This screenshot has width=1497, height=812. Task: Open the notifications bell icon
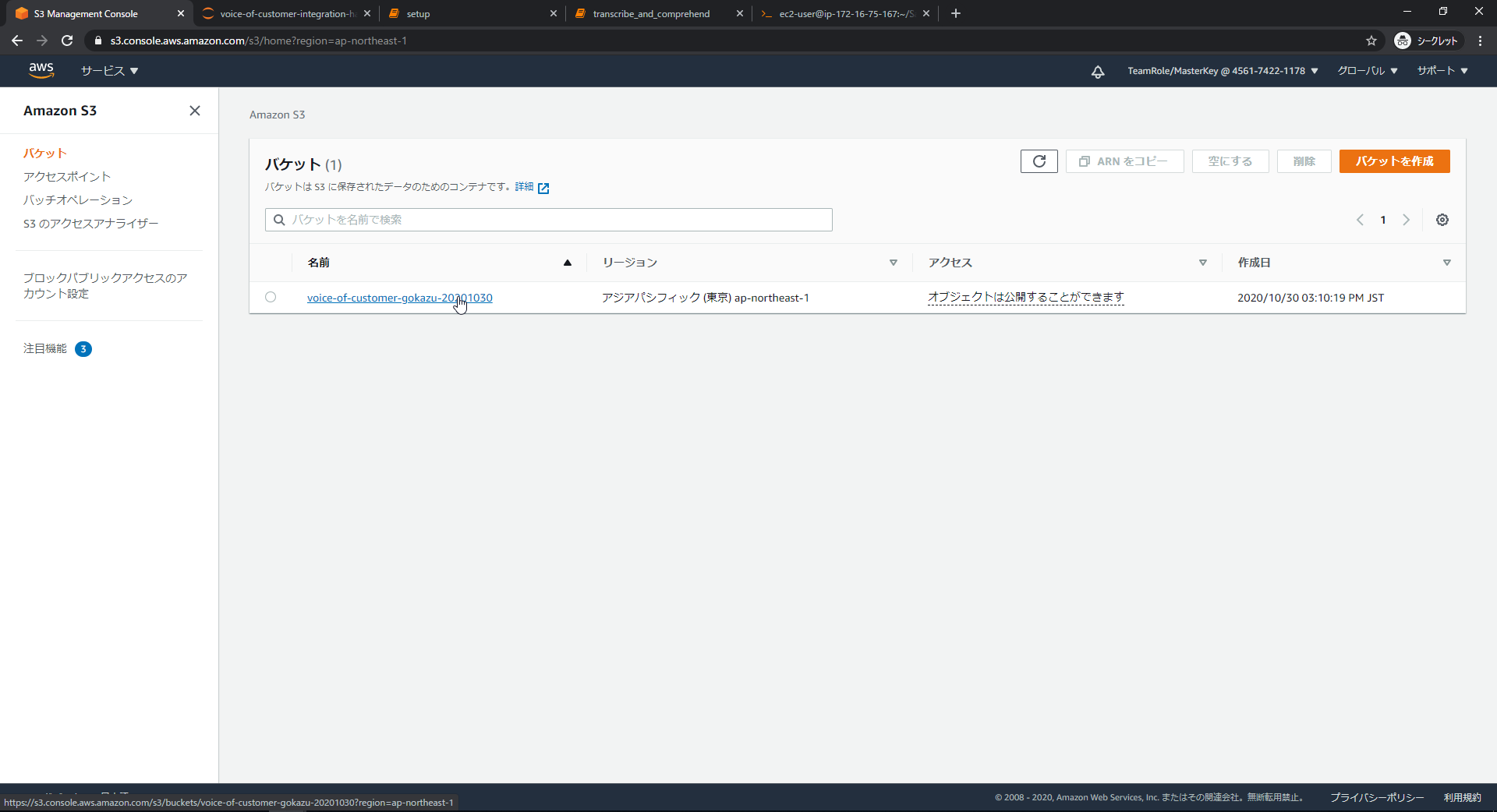coord(1098,72)
